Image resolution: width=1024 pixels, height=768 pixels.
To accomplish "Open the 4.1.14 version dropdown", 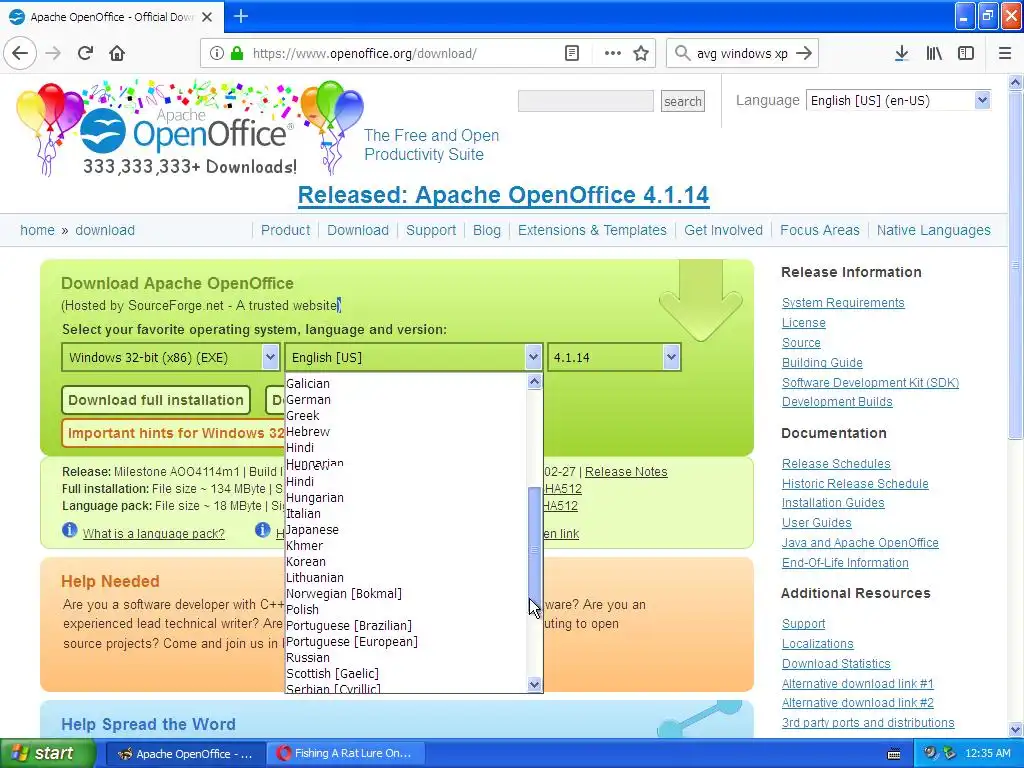I will [614, 357].
